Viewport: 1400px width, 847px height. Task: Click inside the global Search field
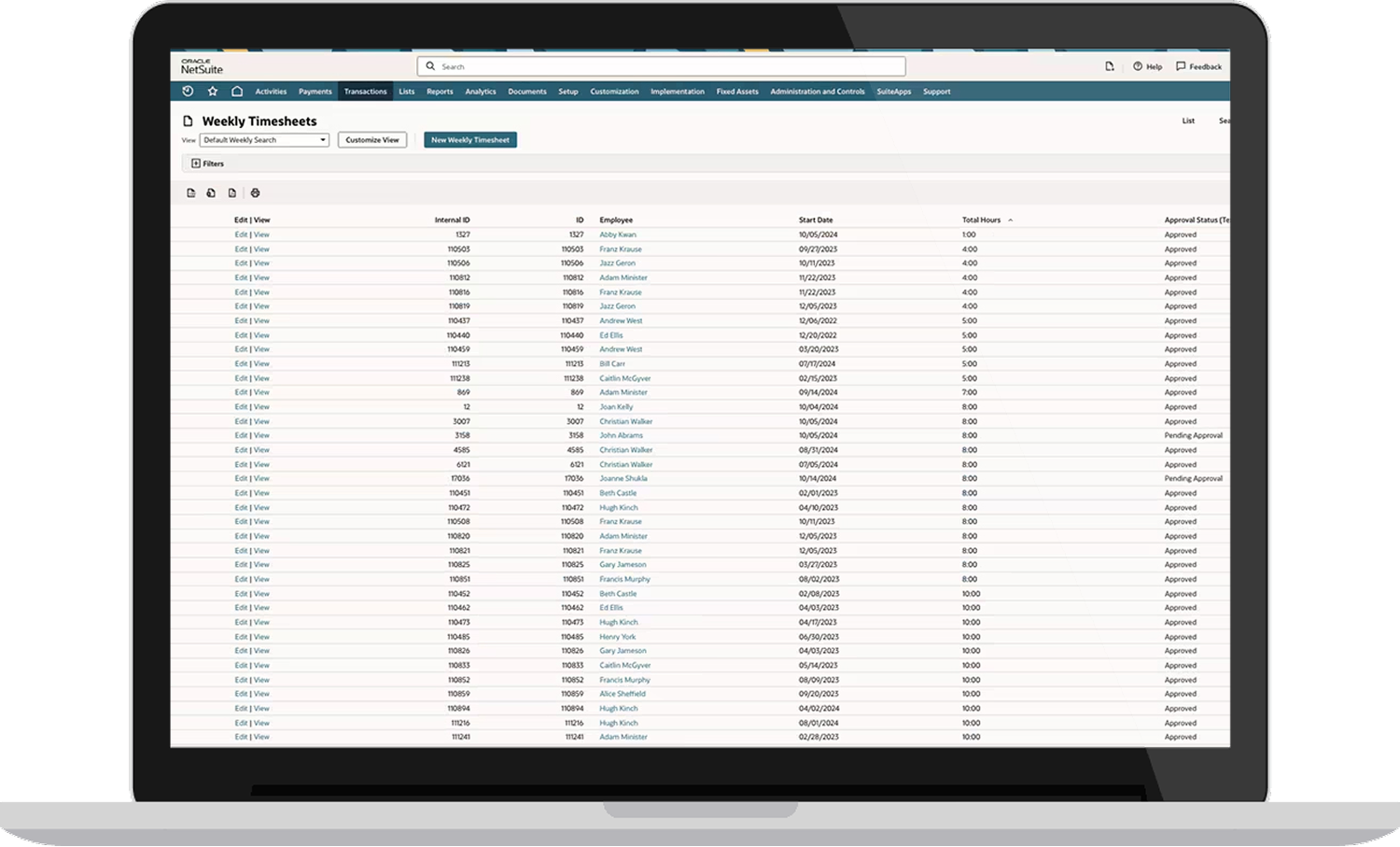(661, 65)
